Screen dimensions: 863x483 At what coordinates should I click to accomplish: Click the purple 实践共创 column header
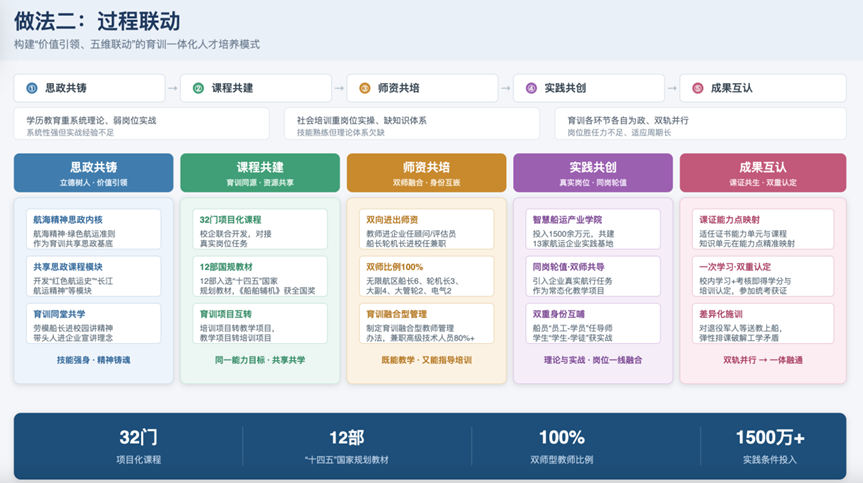point(593,173)
